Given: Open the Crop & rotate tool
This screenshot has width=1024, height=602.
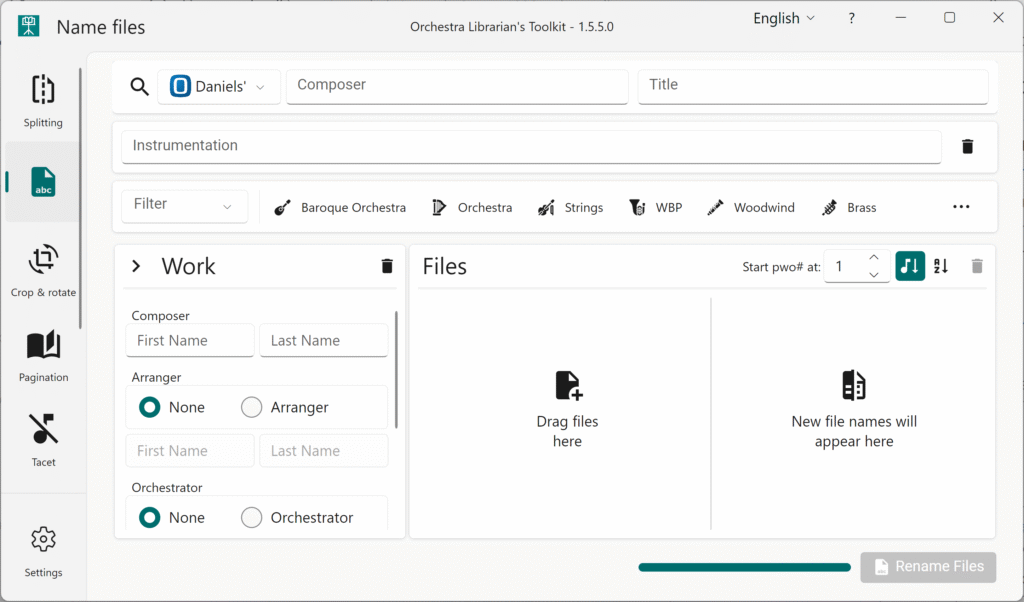Looking at the screenshot, I should tap(43, 270).
